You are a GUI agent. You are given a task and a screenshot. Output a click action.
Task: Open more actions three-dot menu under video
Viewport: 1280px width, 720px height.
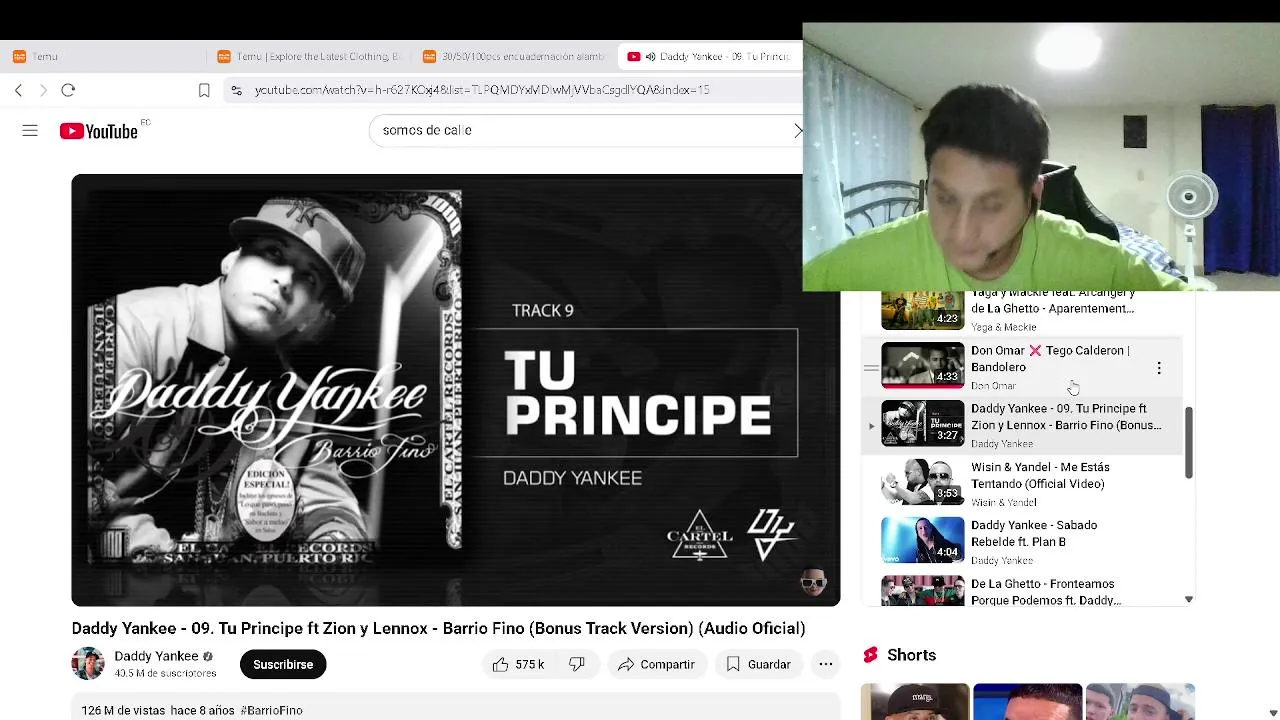pyautogui.click(x=825, y=664)
